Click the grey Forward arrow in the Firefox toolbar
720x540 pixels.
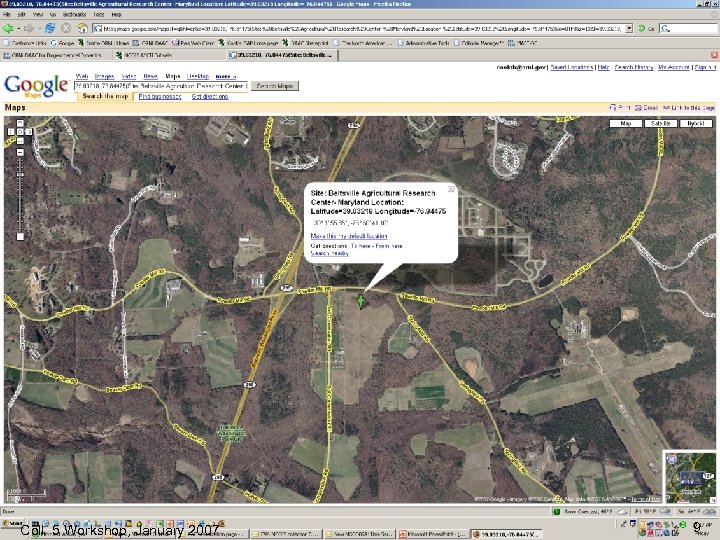[28, 28]
